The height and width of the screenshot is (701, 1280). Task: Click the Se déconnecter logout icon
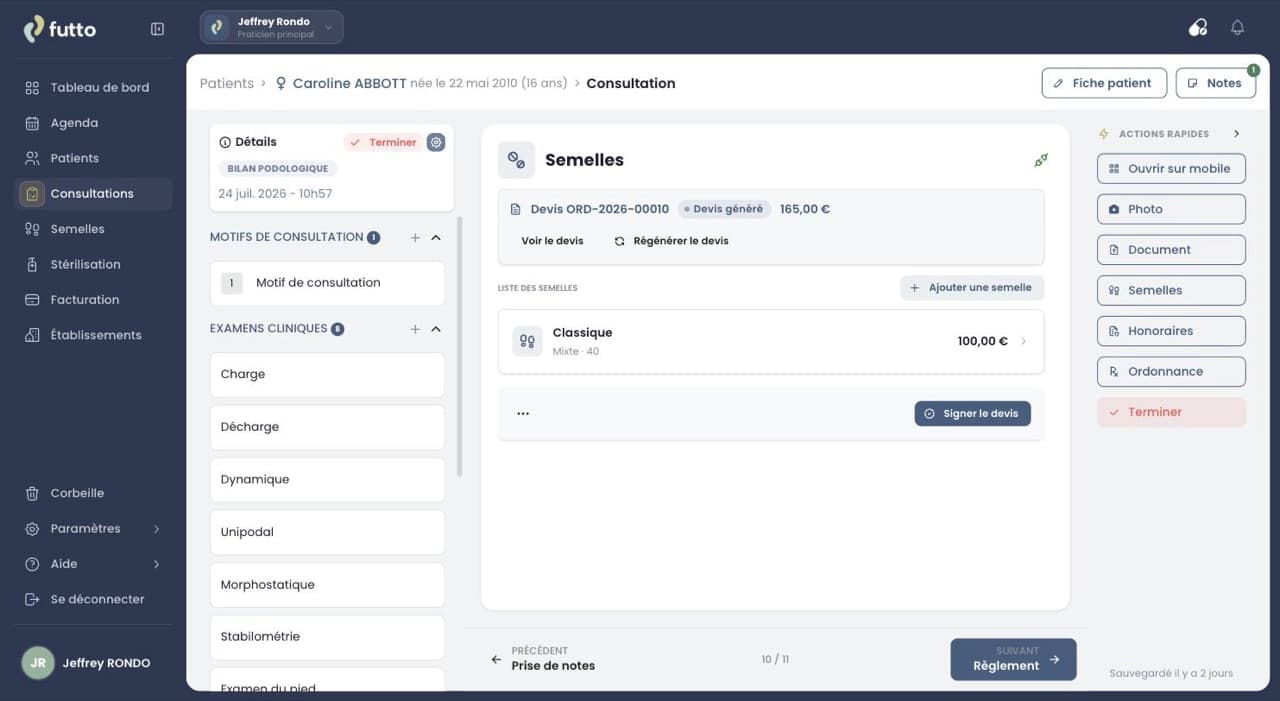pyautogui.click(x=32, y=599)
